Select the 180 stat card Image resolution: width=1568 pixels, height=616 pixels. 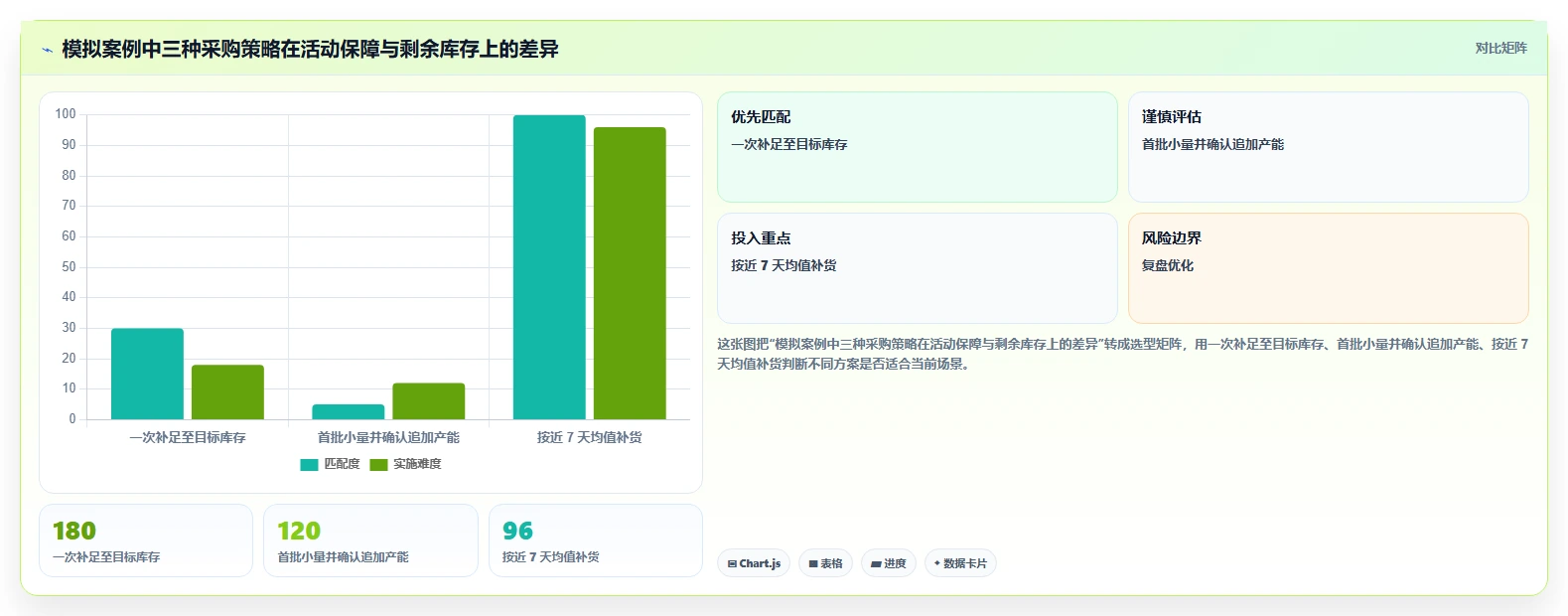tap(146, 540)
